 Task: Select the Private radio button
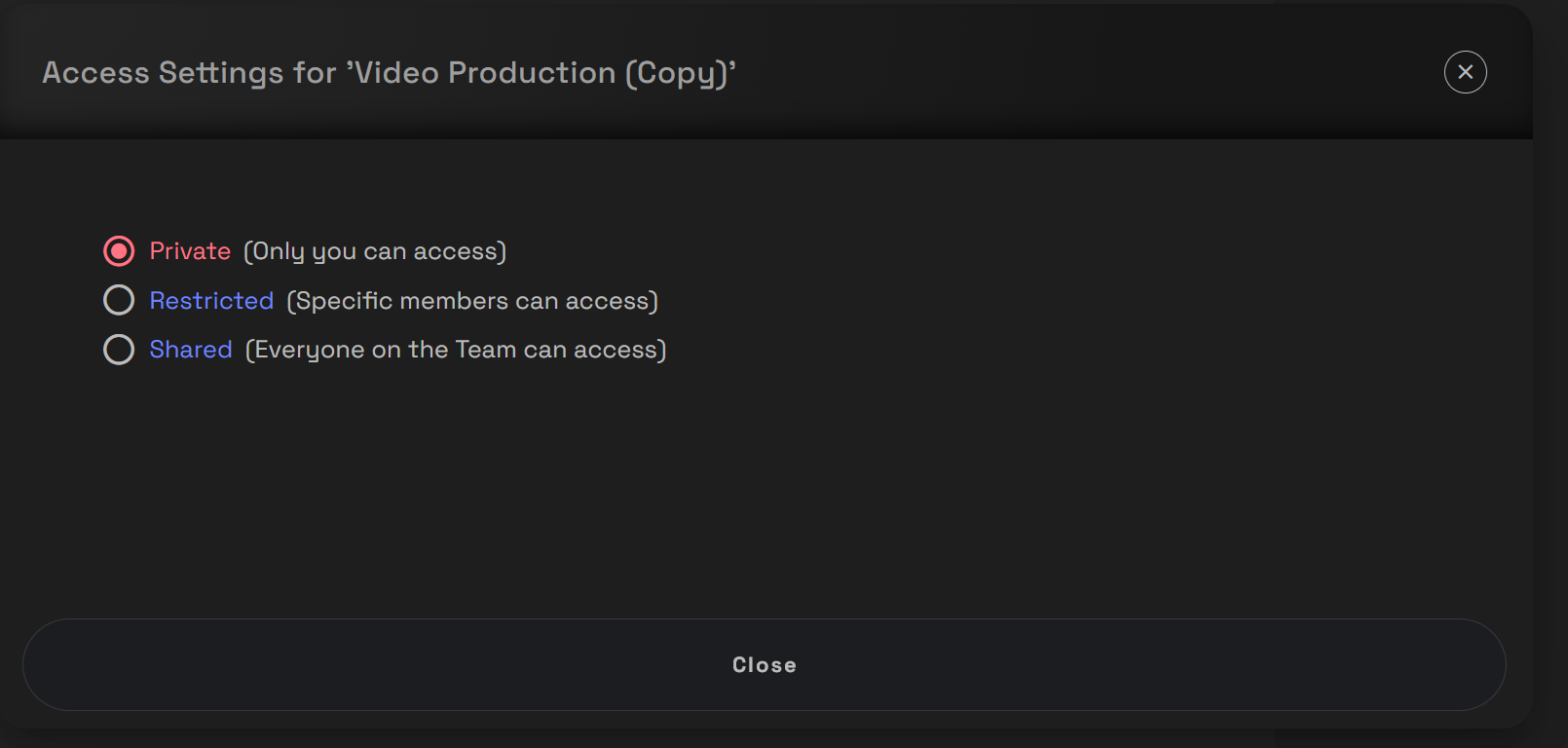(x=119, y=251)
